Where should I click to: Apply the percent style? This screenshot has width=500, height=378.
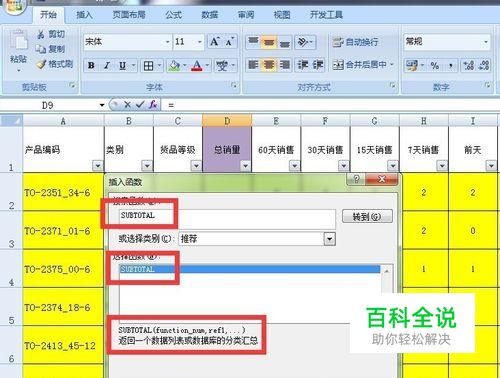coord(434,65)
